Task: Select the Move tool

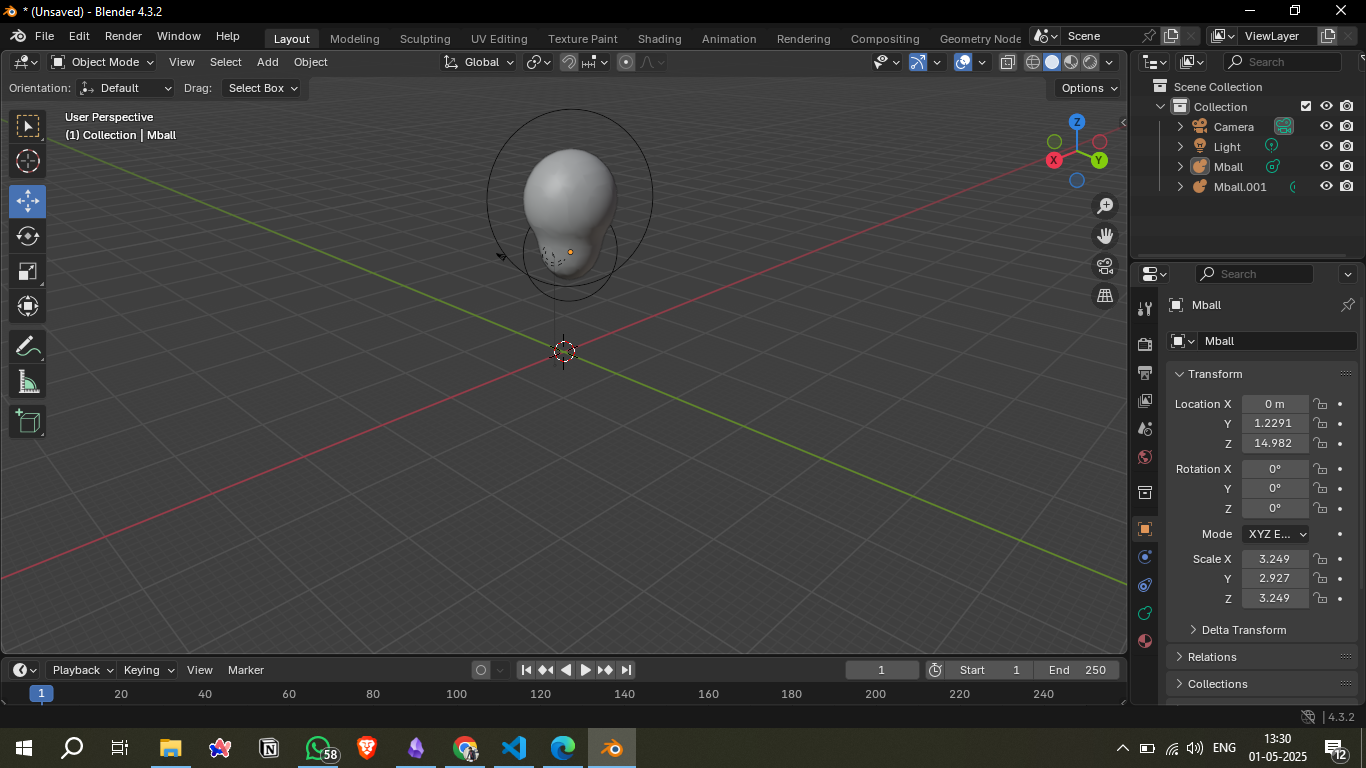Action: pyautogui.click(x=28, y=201)
